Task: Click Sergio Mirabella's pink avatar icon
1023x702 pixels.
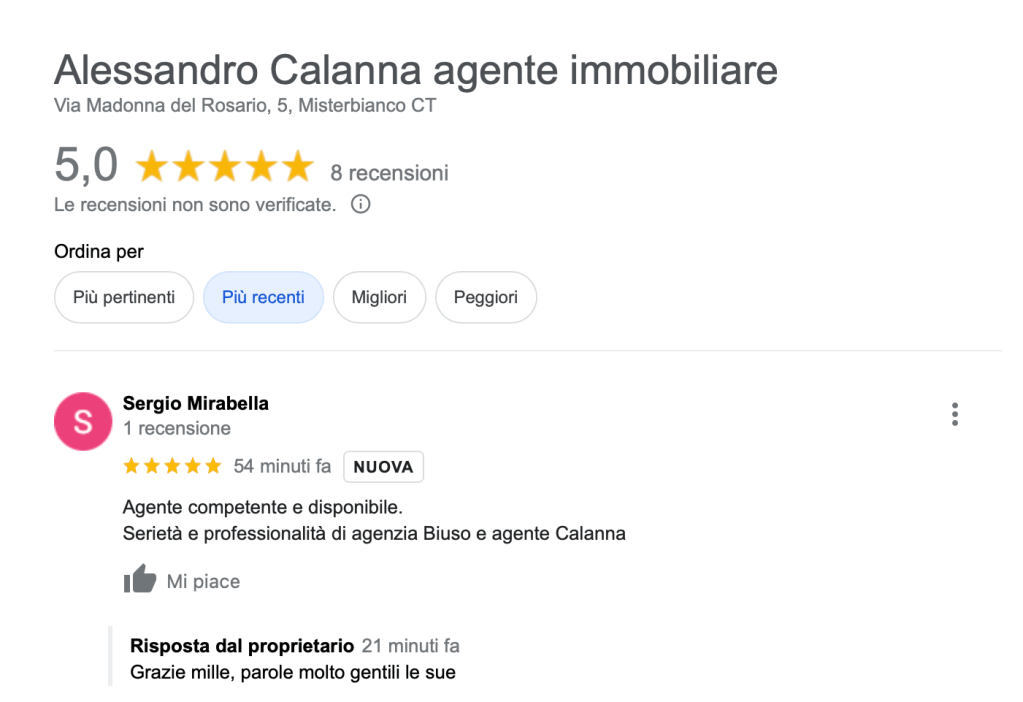Action: pyautogui.click(x=82, y=421)
